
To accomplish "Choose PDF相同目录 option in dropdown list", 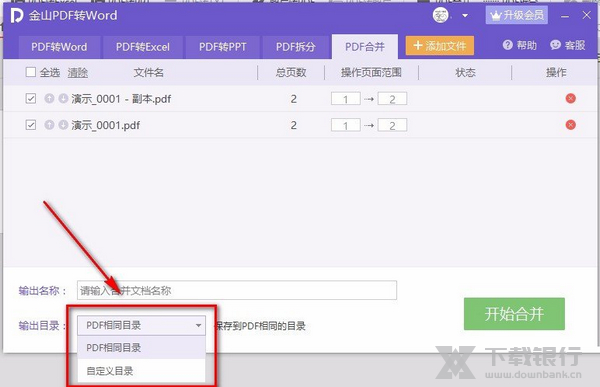I will (142, 348).
